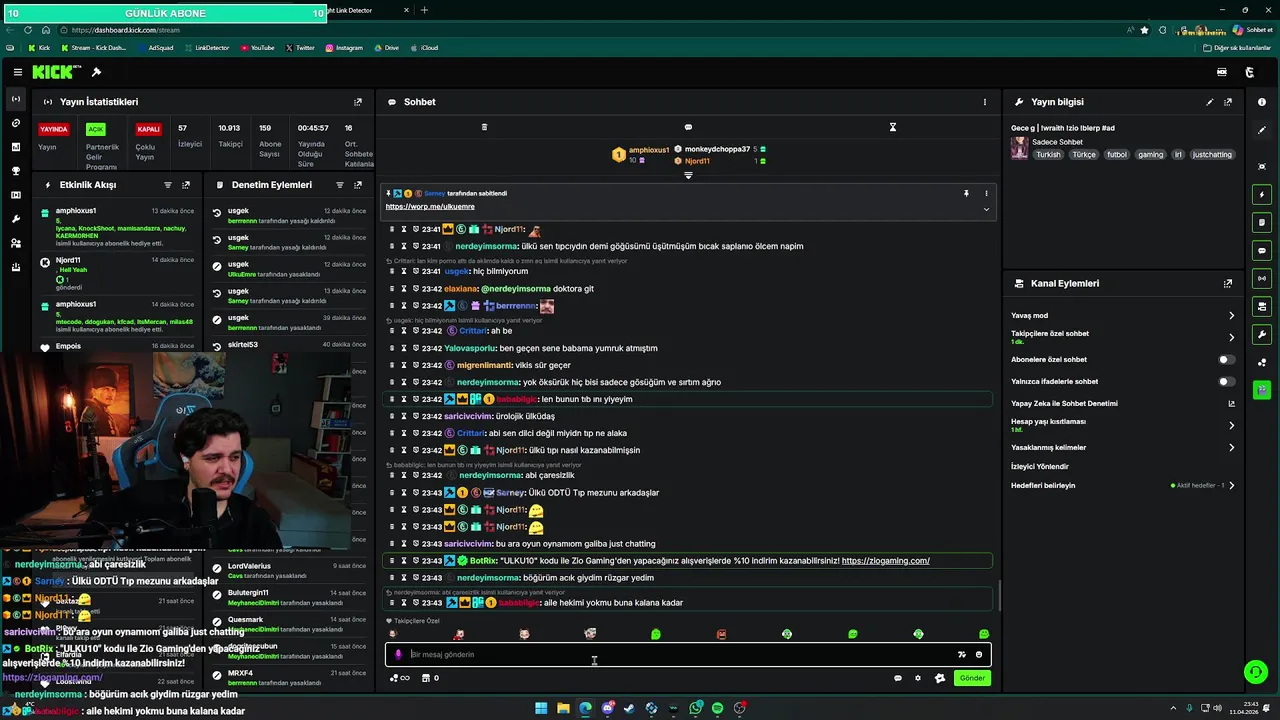The image size is (1280, 720).
Task: Open the ziogaming.com link in BotRix message
Action: click(886, 561)
